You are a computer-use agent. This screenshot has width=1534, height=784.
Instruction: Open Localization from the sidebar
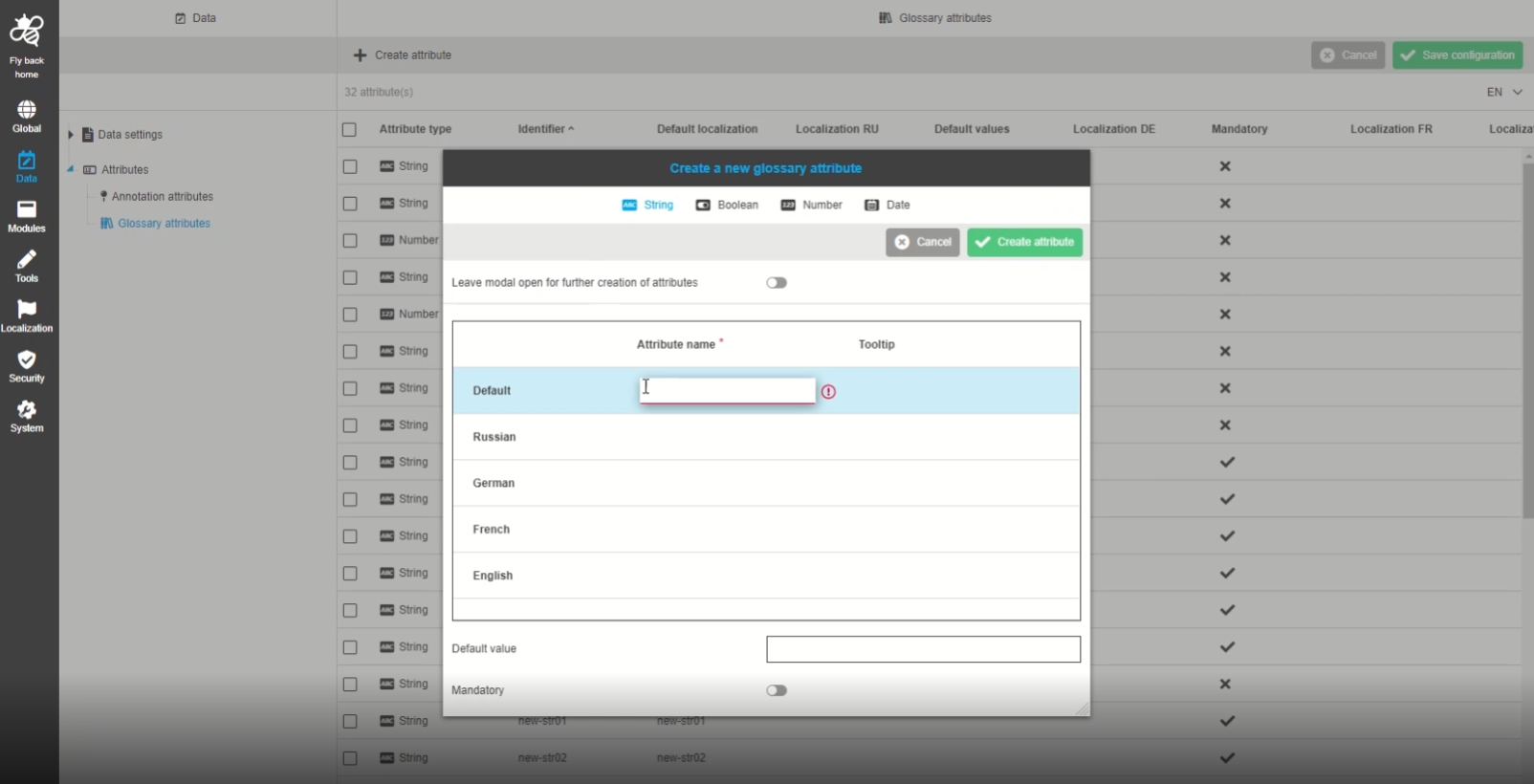tap(27, 316)
